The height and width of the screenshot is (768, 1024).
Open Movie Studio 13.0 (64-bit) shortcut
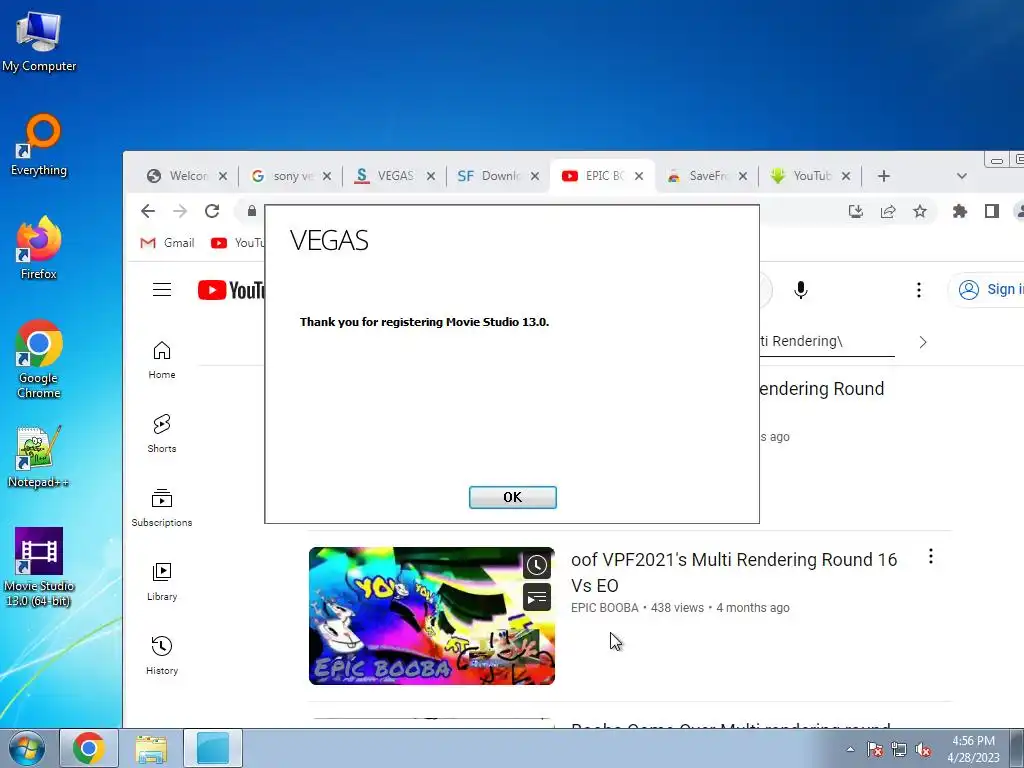click(x=39, y=568)
